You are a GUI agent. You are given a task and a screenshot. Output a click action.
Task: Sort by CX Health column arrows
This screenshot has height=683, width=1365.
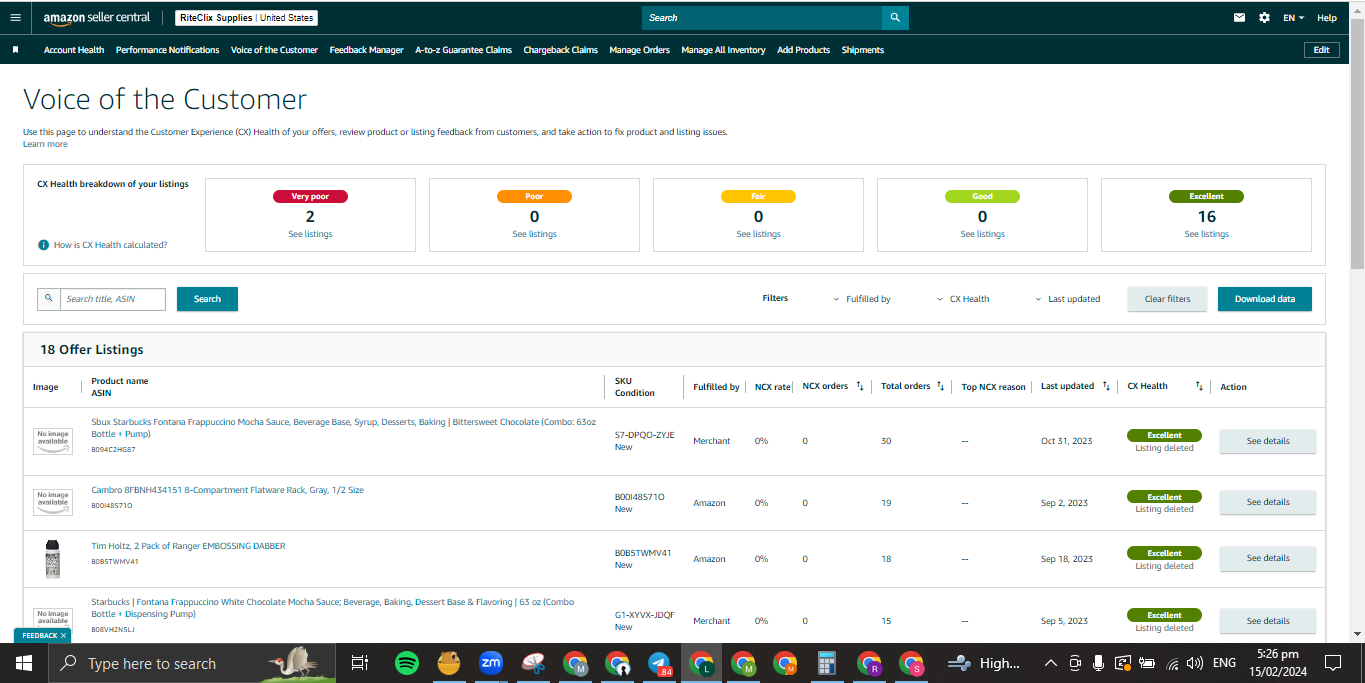[1199, 386]
